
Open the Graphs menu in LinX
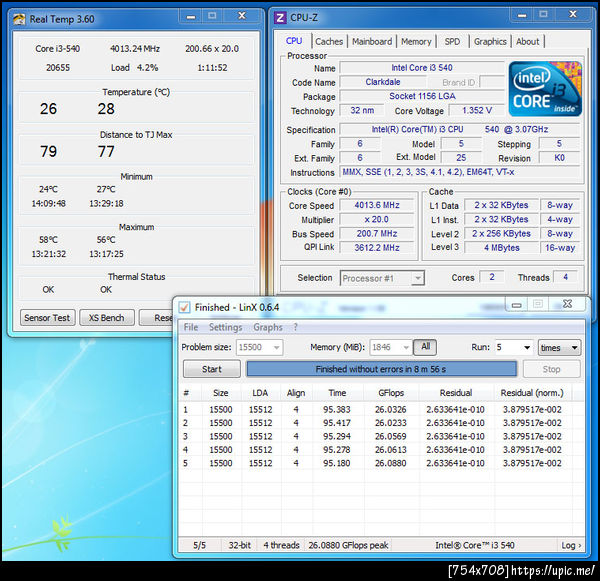268,327
